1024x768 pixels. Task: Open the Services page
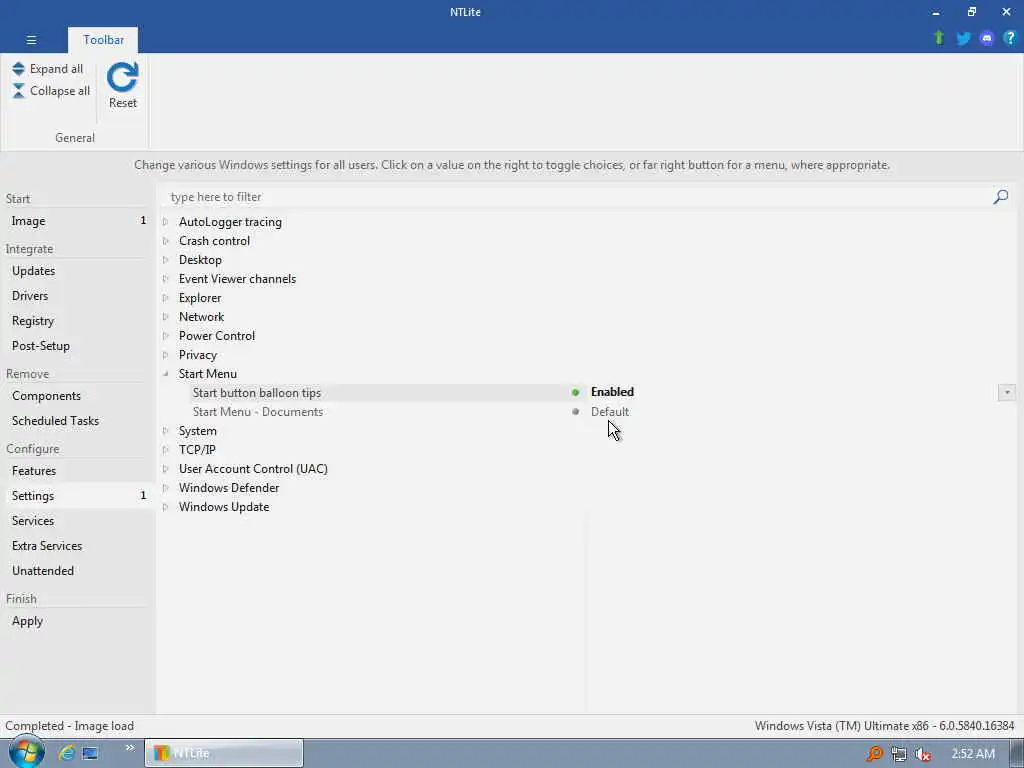tap(78, 521)
